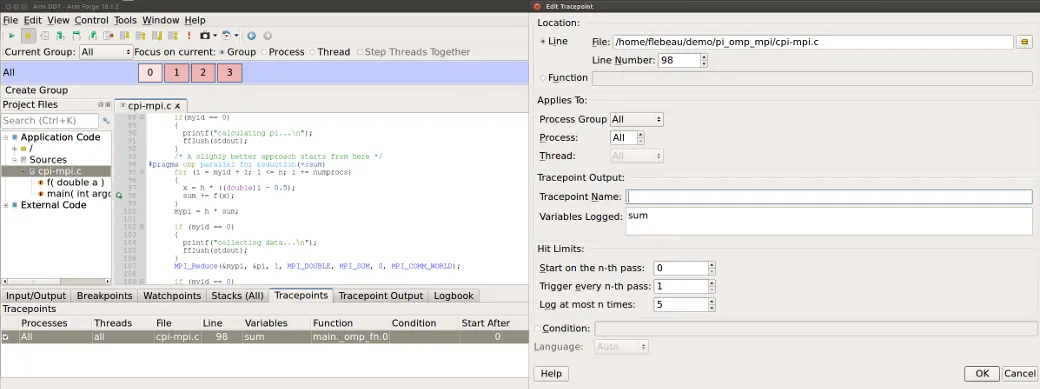The height and width of the screenshot is (389, 1040).
Task: Click the Step Over toolbar icon
Action: click(76, 36)
